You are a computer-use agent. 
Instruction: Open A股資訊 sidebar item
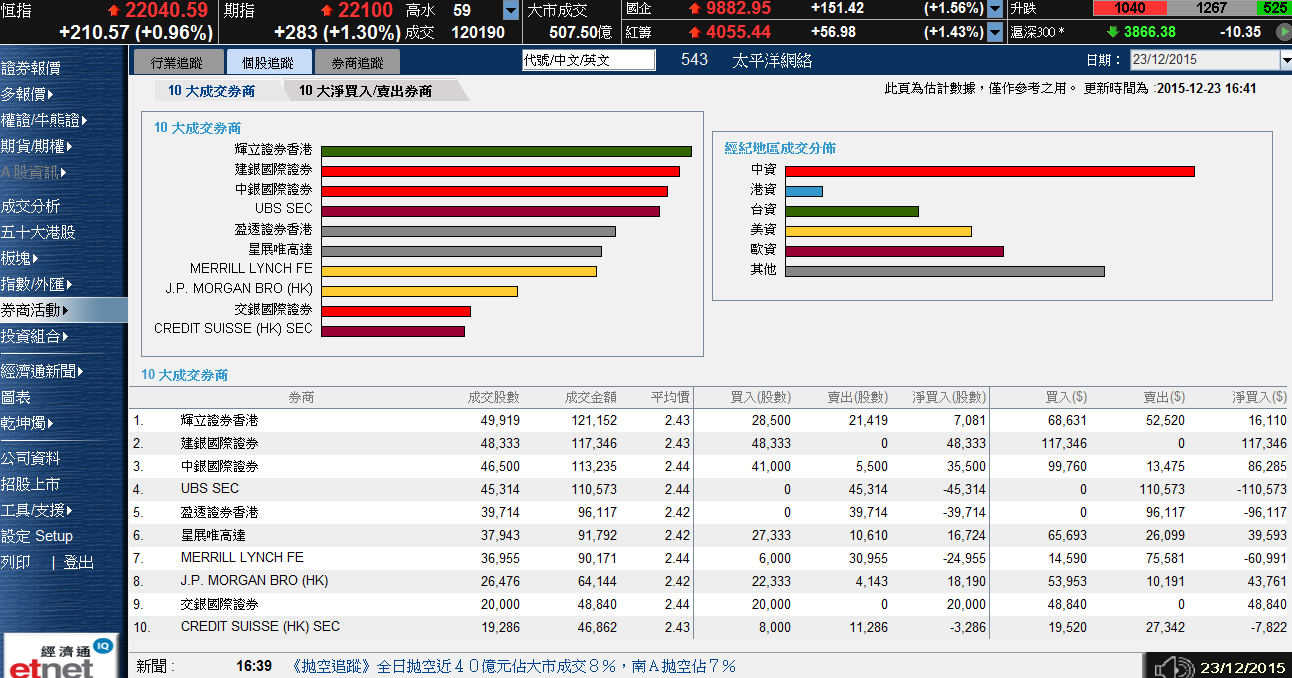(x=33, y=172)
